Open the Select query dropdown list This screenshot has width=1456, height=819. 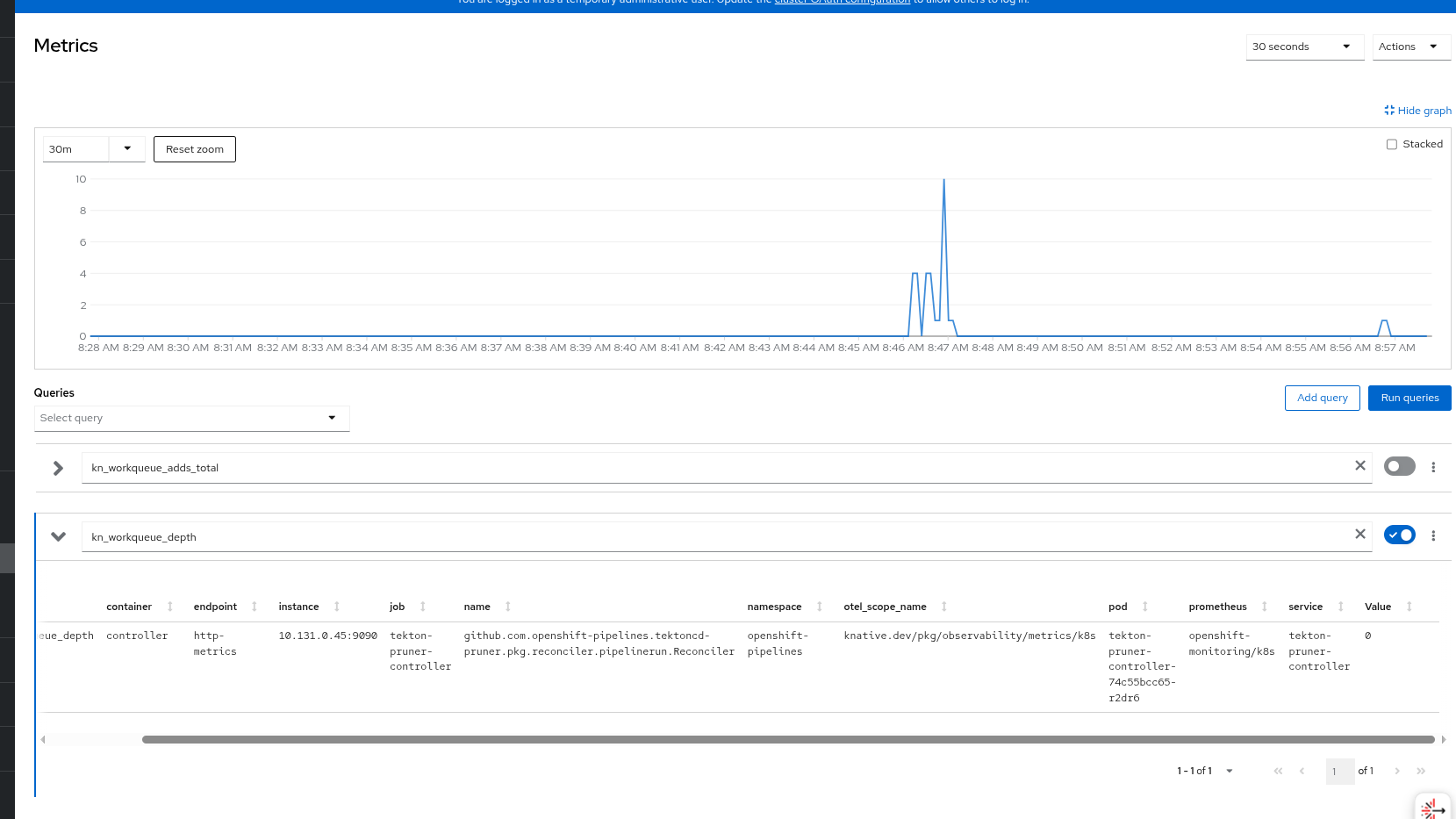tap(191, 418)
